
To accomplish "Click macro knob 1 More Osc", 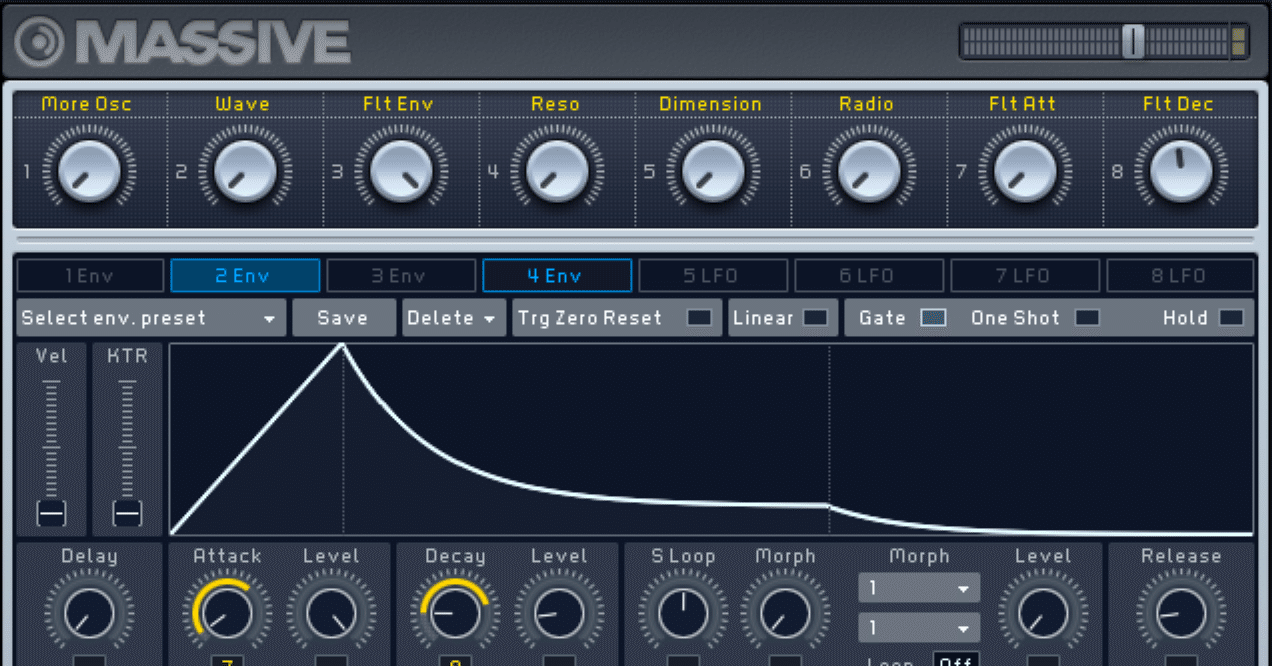I will (90, 171).
